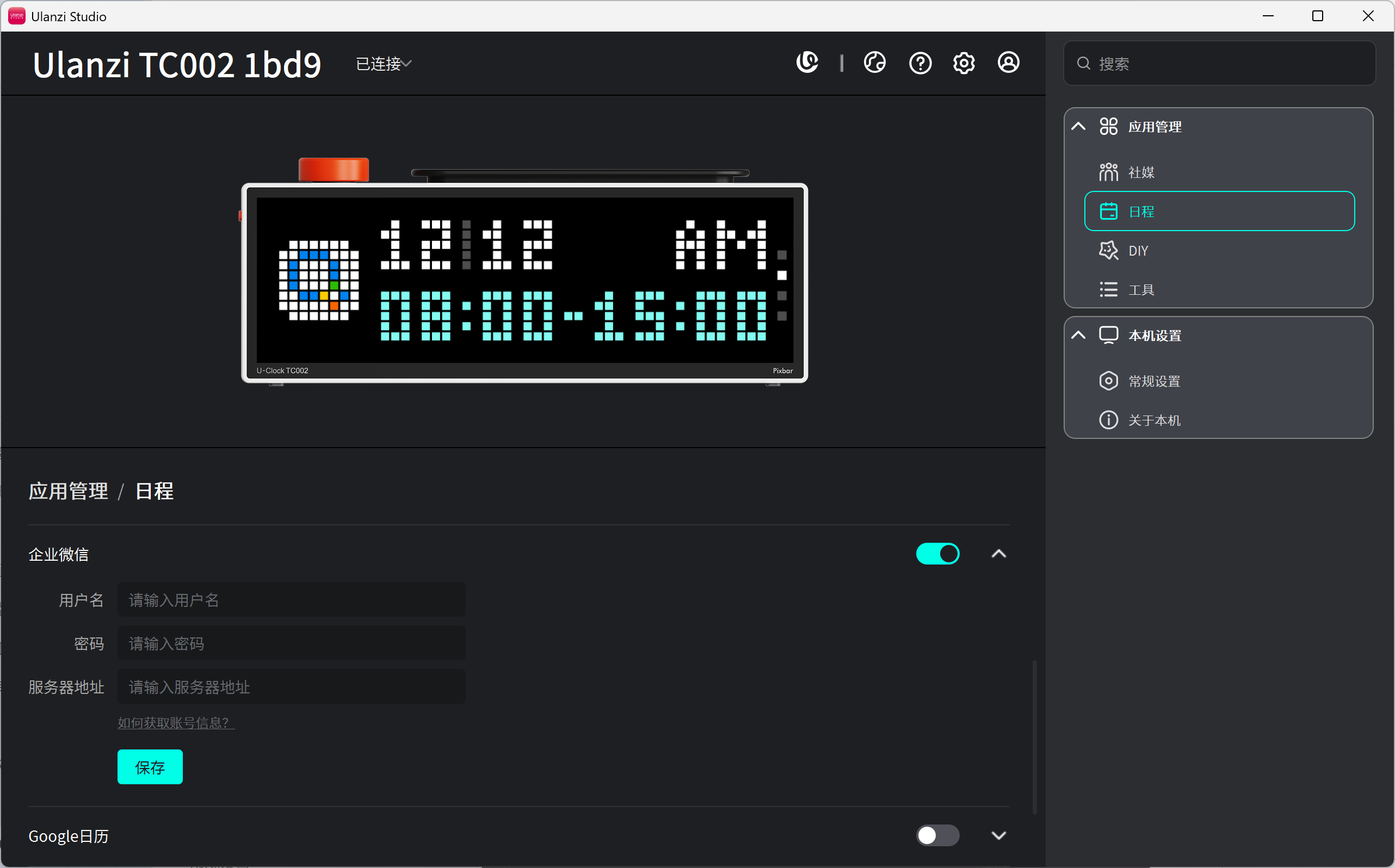Expand the Google日历 panel chevron
The height and width of the screenshot is (868, 1395).
click(x=999, y=835)
